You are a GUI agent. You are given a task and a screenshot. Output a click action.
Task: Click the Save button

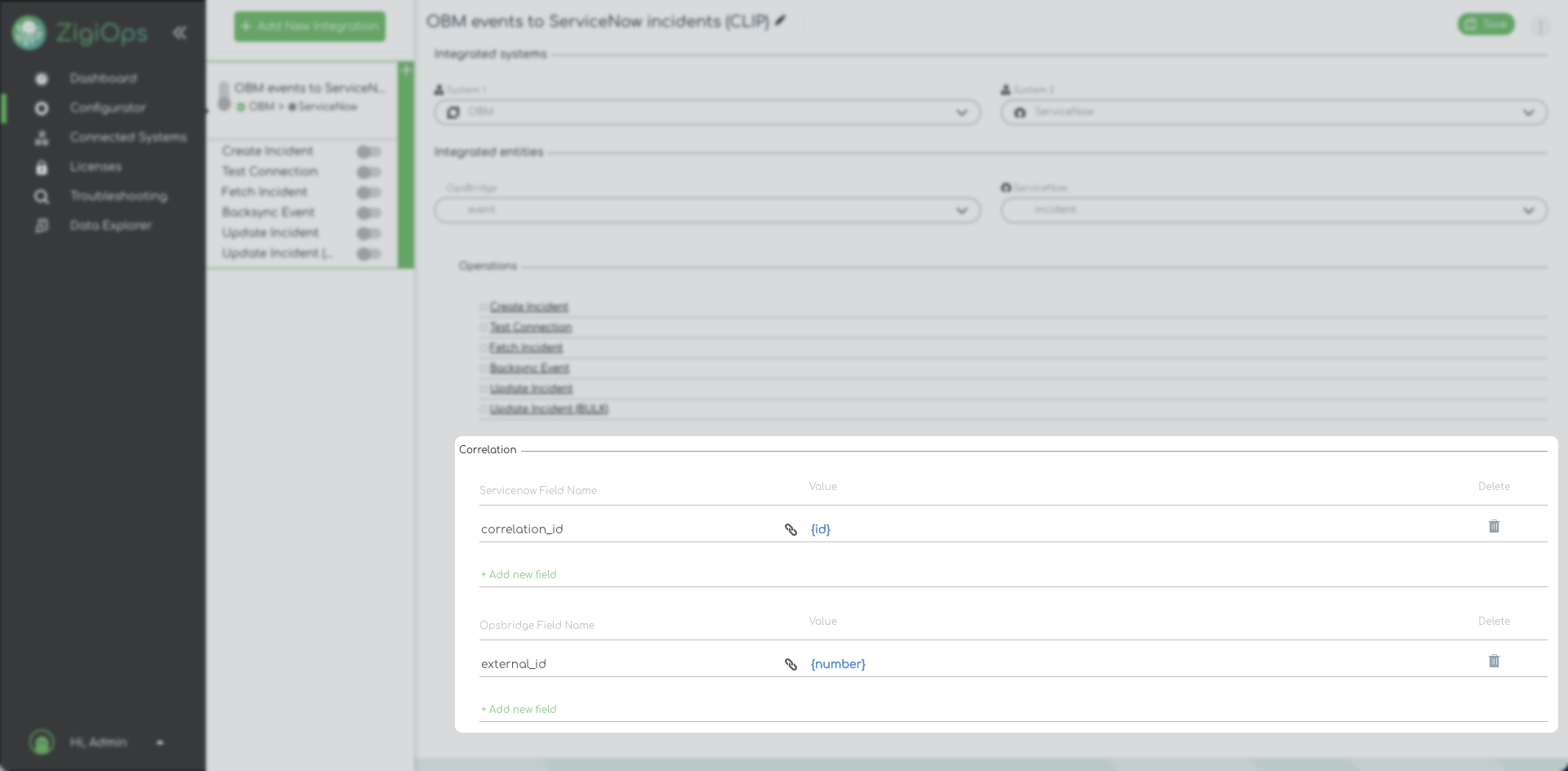coord(1486,25)
